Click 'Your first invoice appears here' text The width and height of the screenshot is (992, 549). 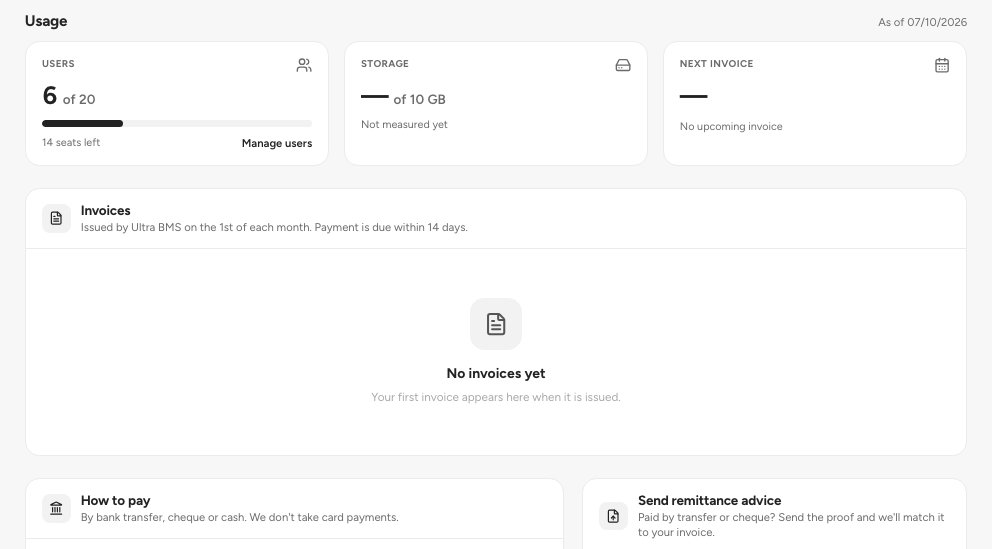coord(496,397)
